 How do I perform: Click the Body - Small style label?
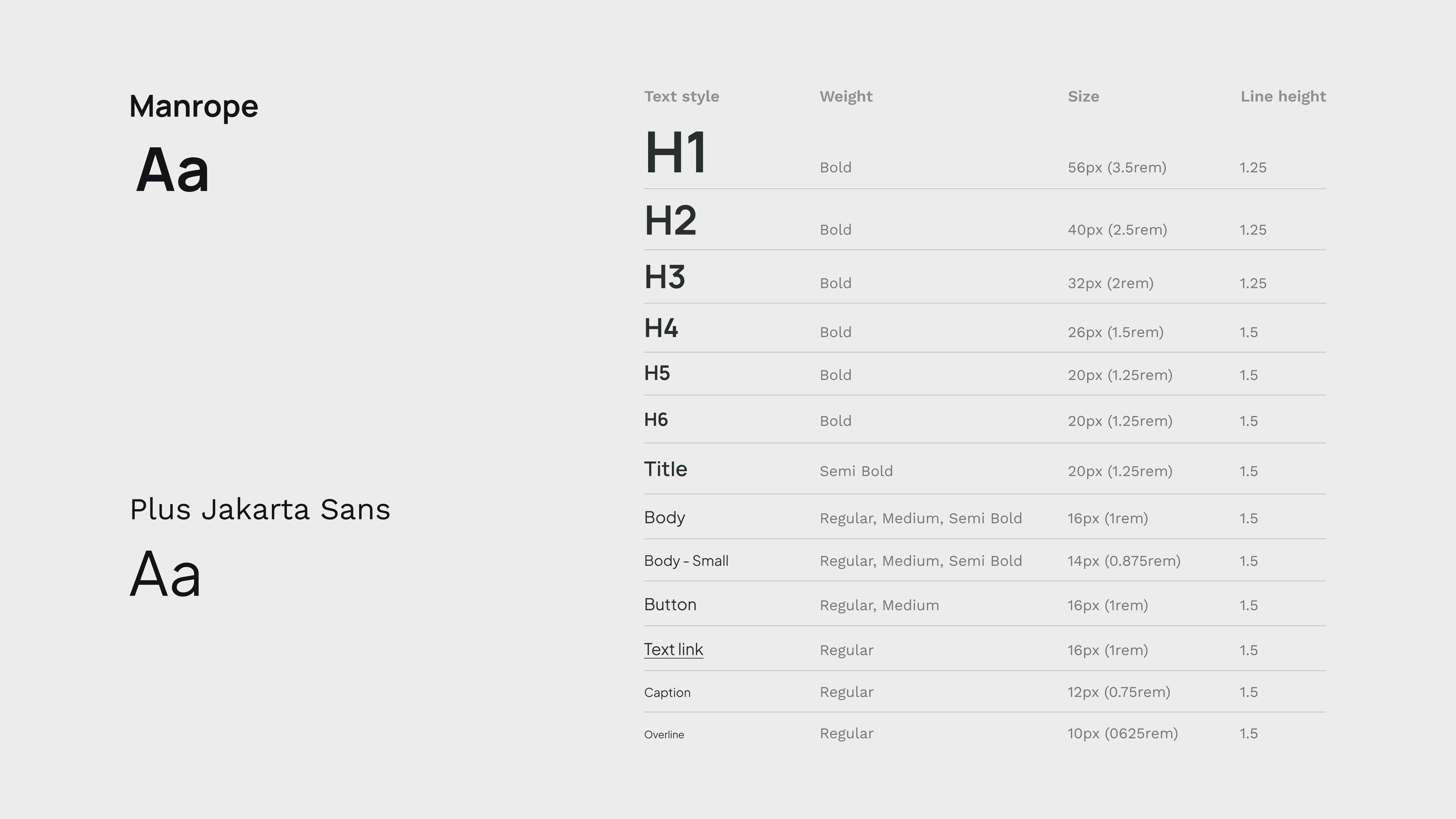click(686, 561)
